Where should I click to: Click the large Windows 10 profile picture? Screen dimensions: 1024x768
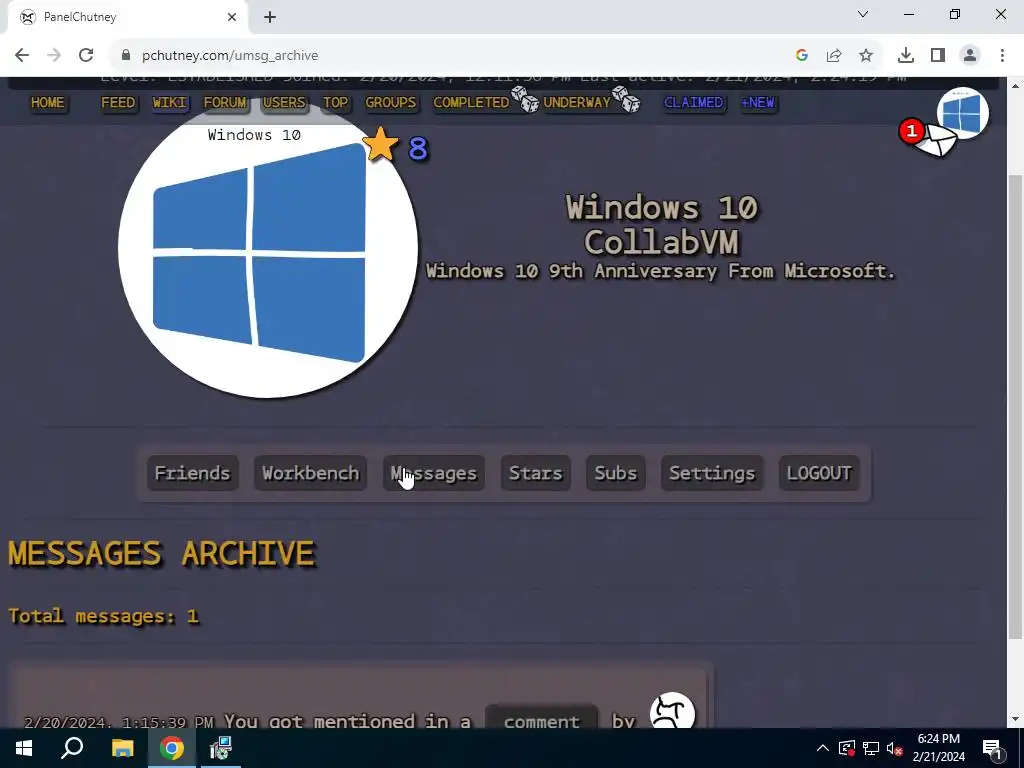(x=268, y=248)
